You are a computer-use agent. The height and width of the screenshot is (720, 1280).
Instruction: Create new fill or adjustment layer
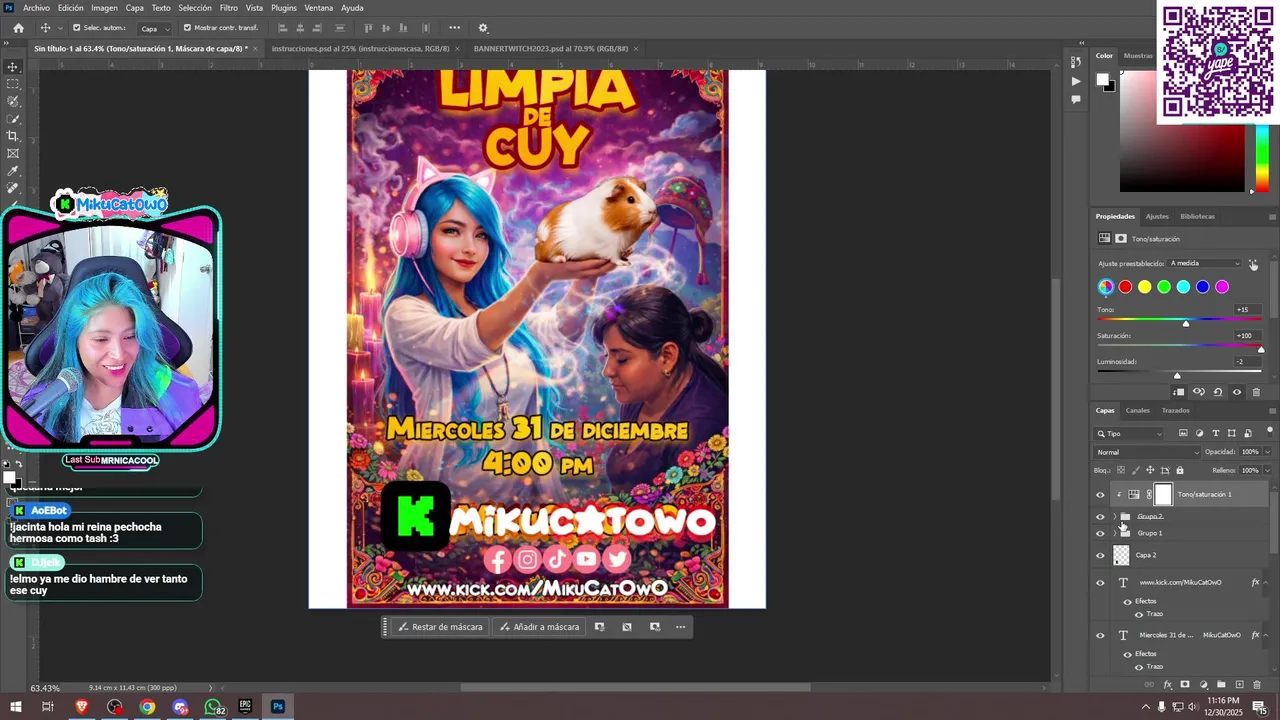[1203, 685]
